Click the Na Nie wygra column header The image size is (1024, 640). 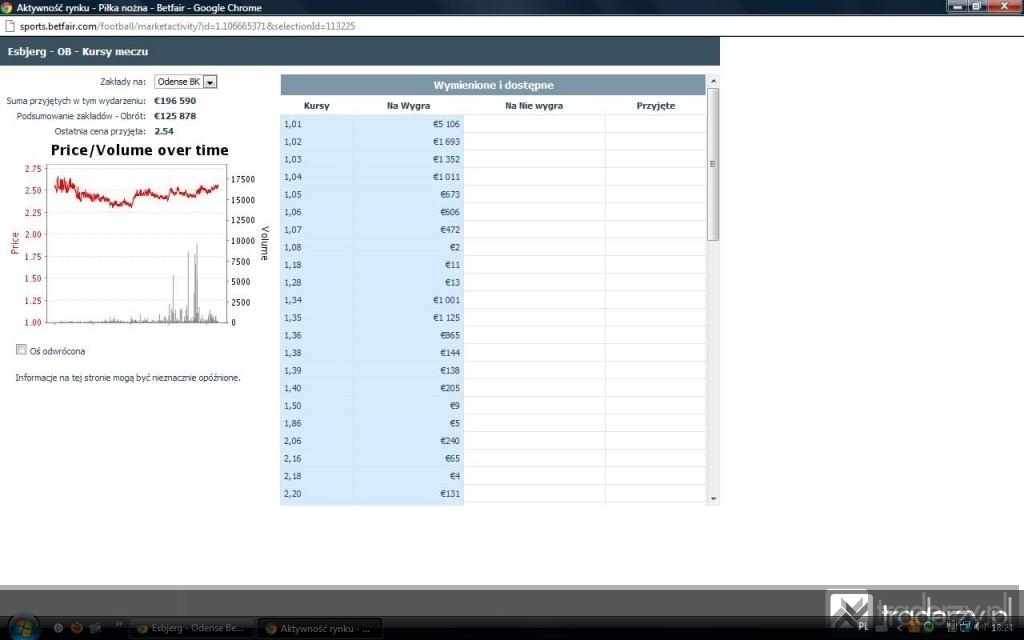(x=534, y=105)
